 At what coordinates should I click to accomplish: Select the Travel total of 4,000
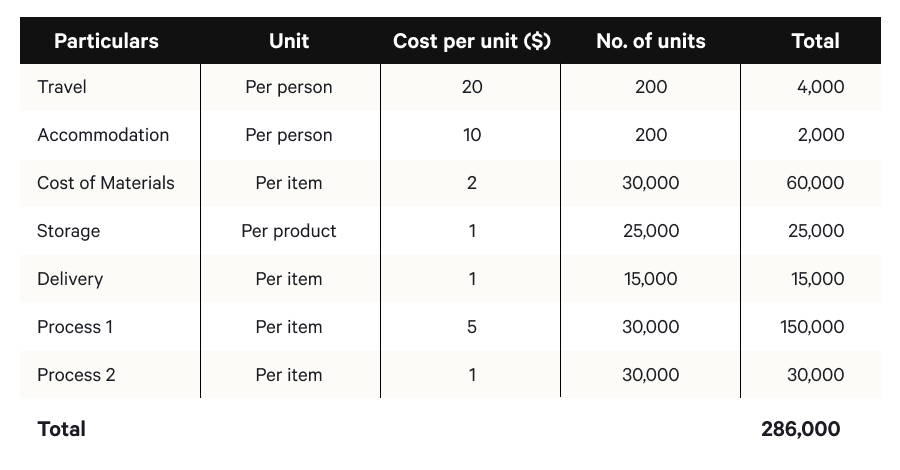pyautogui.click(x=820, y=87)
